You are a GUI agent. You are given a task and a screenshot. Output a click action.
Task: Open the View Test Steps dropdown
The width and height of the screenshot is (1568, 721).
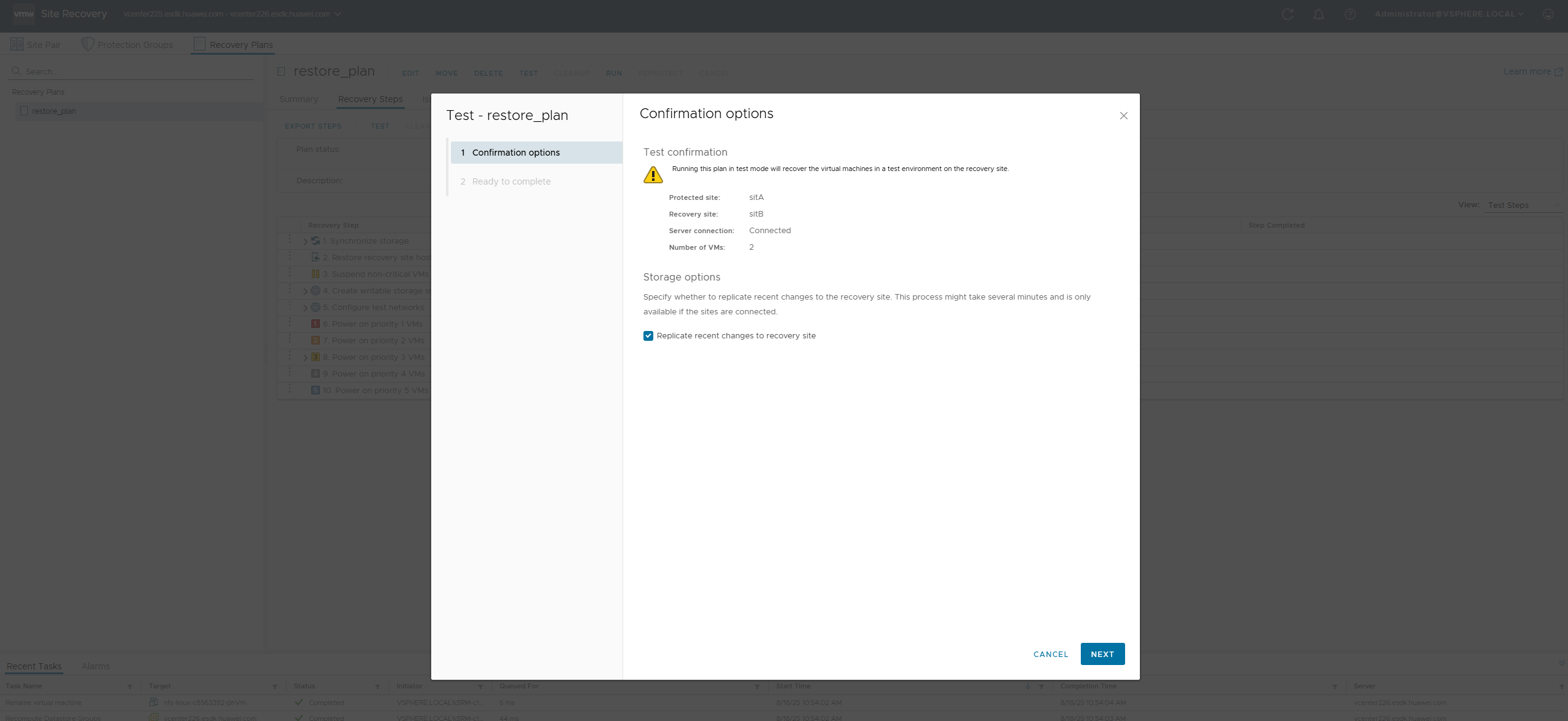pyautogui.click(x=1524, y=205)
